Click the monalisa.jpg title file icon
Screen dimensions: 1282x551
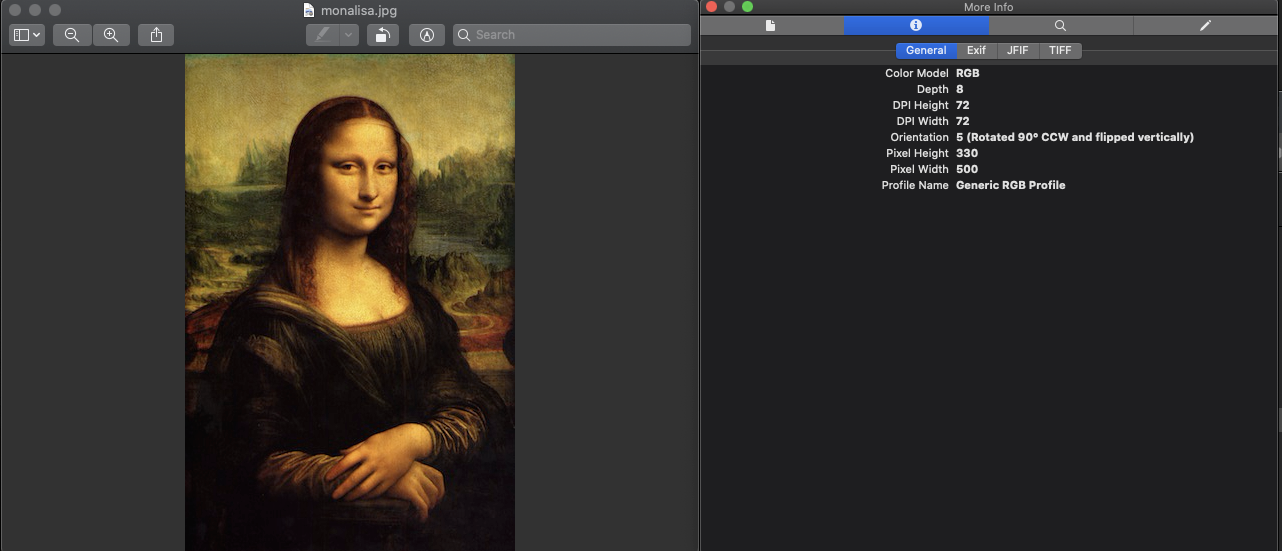coord(309,10)
